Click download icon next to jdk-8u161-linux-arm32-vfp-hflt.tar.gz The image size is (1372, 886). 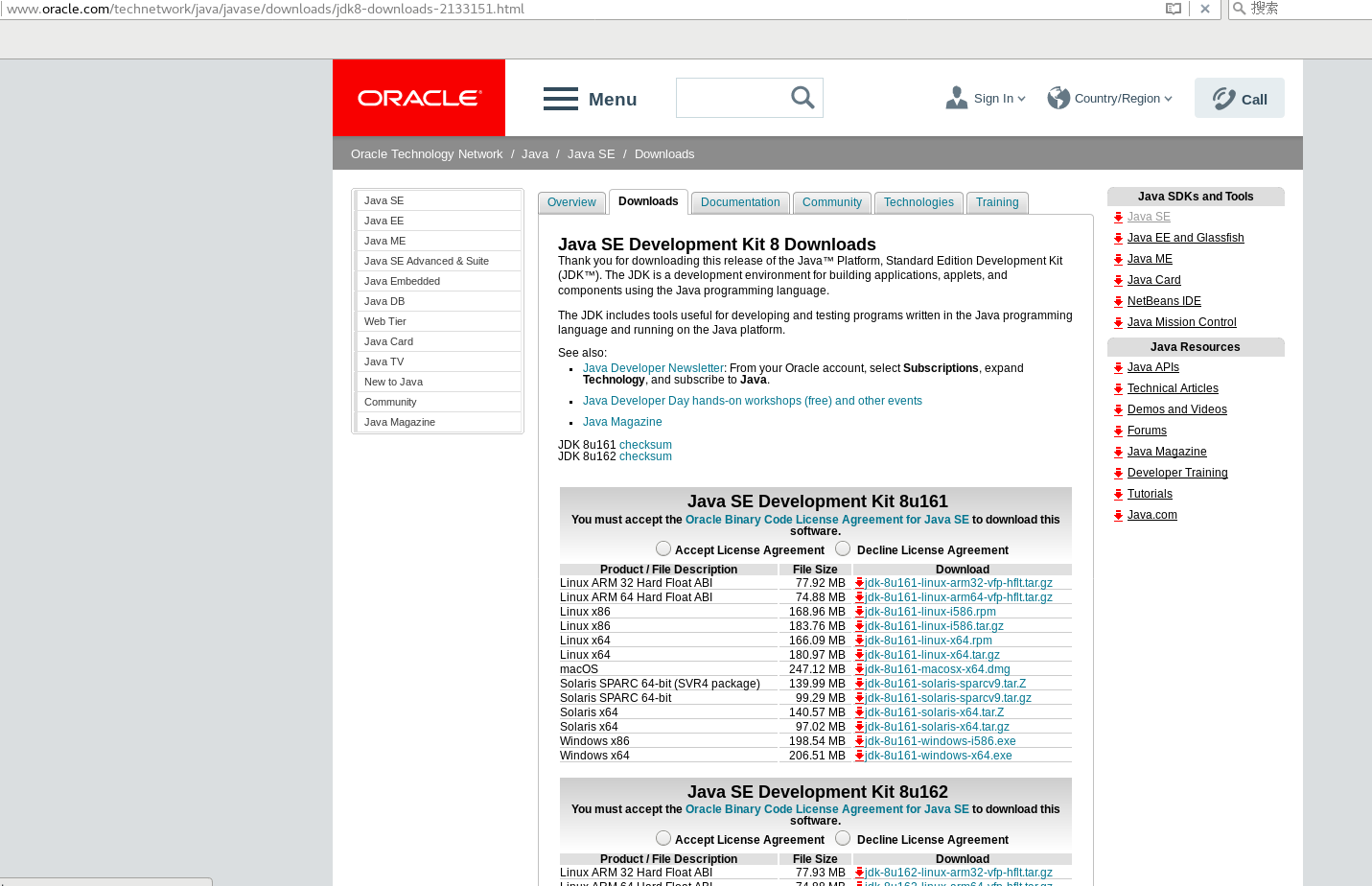coord(860,583)
